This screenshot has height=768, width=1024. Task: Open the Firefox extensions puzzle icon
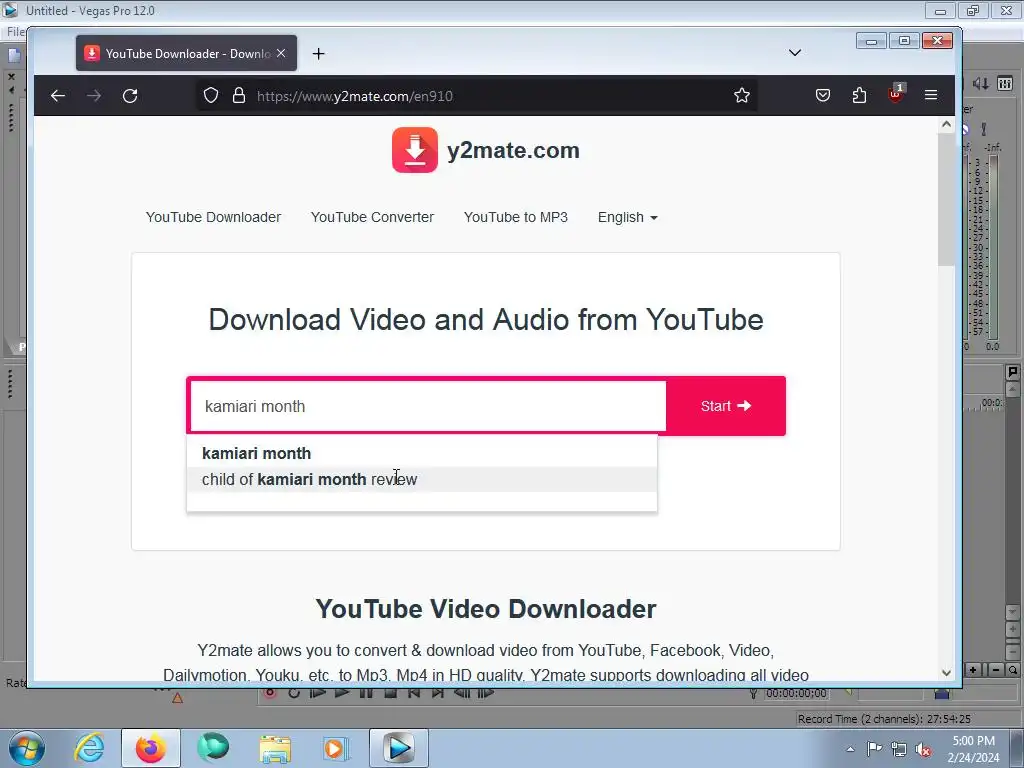click(859, 96)
